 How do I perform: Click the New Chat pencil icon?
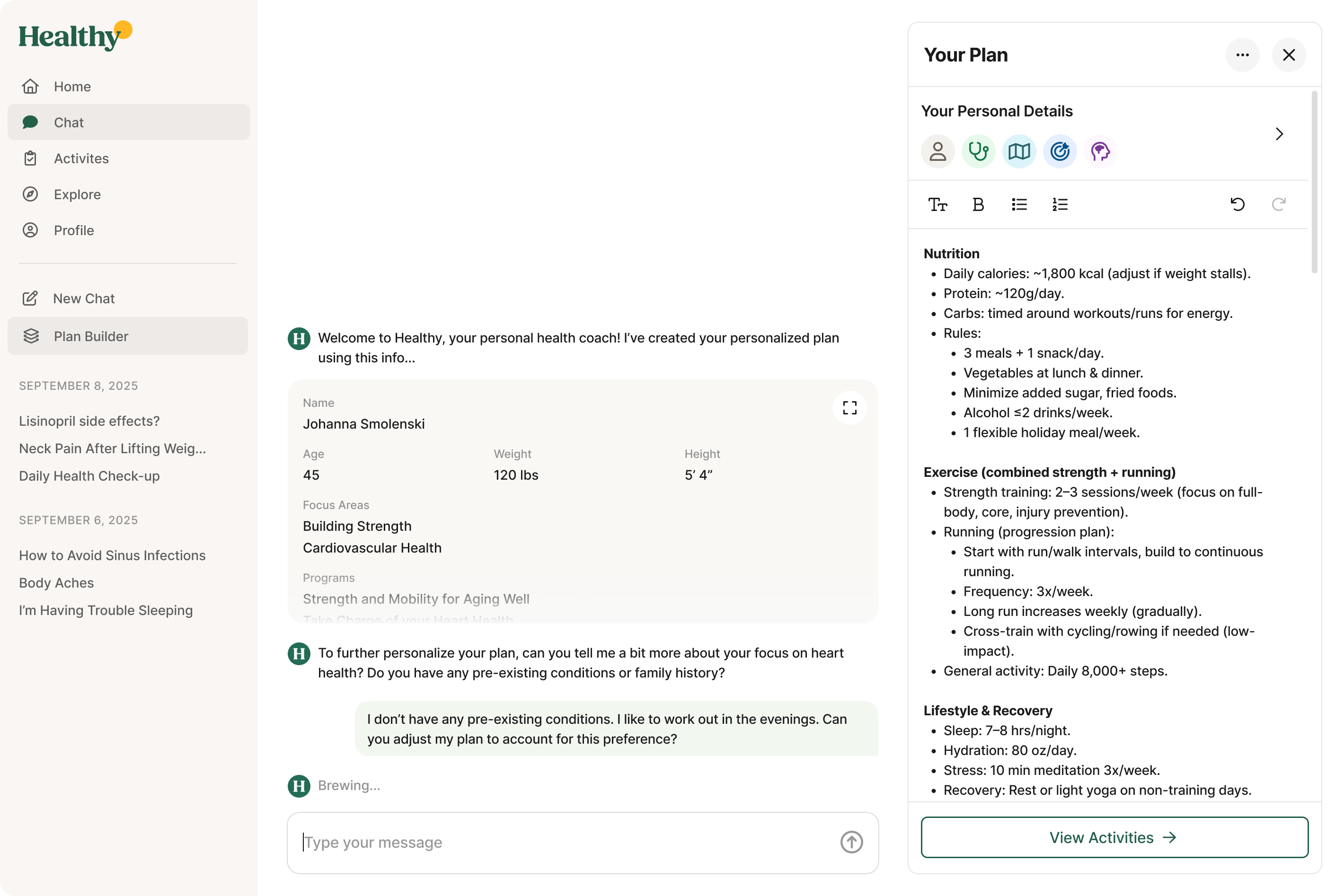tap(30, 299)
